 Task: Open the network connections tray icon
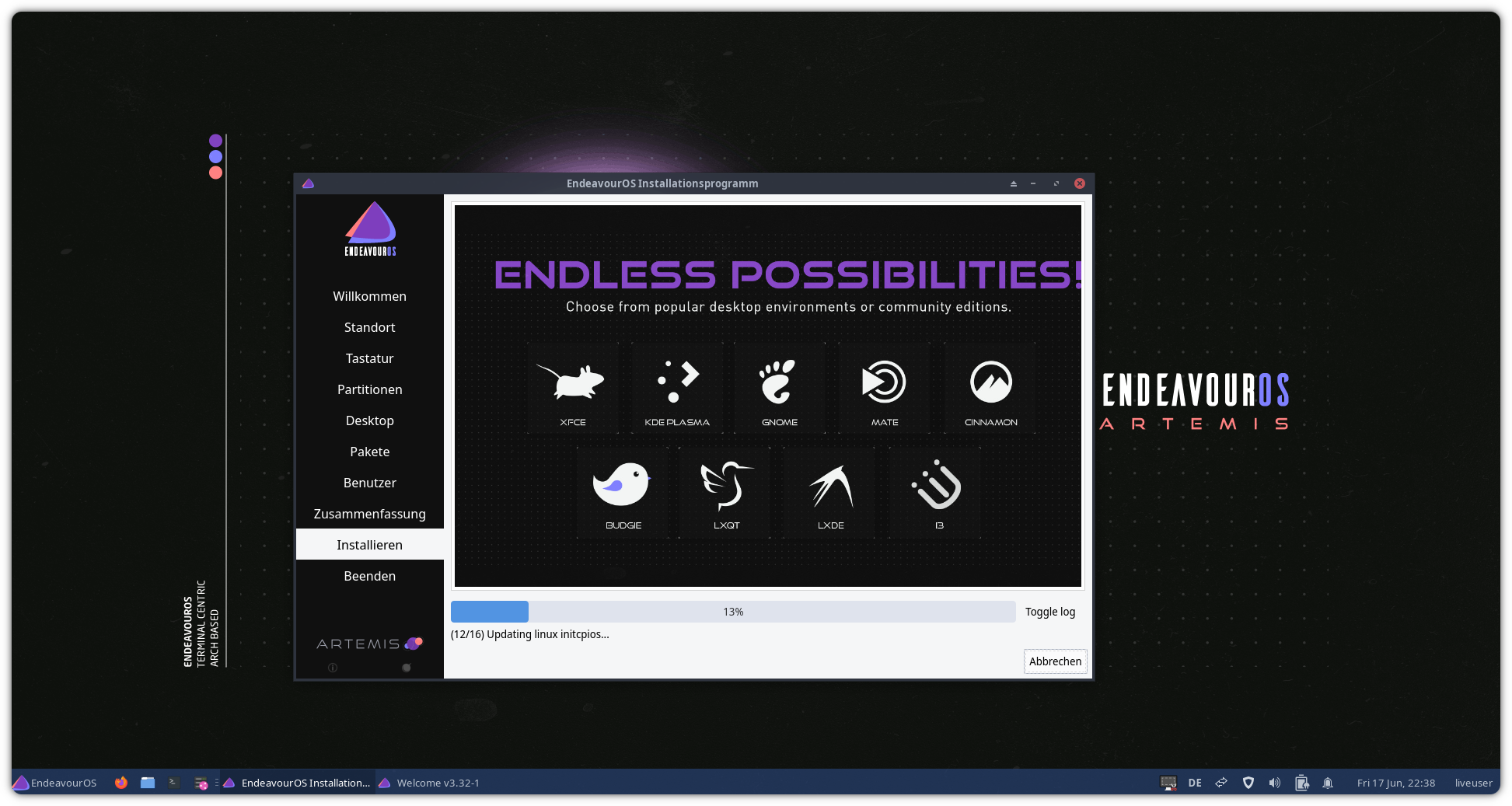1221,783
